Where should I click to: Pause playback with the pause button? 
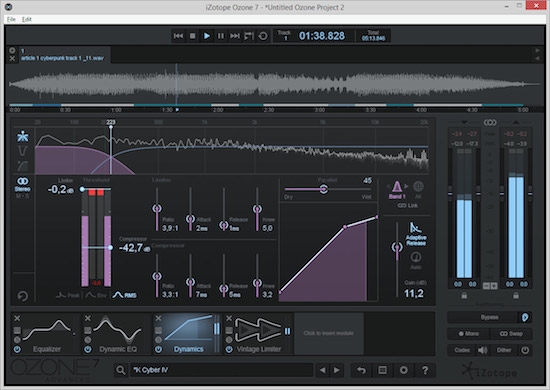(x=221, y=36)
